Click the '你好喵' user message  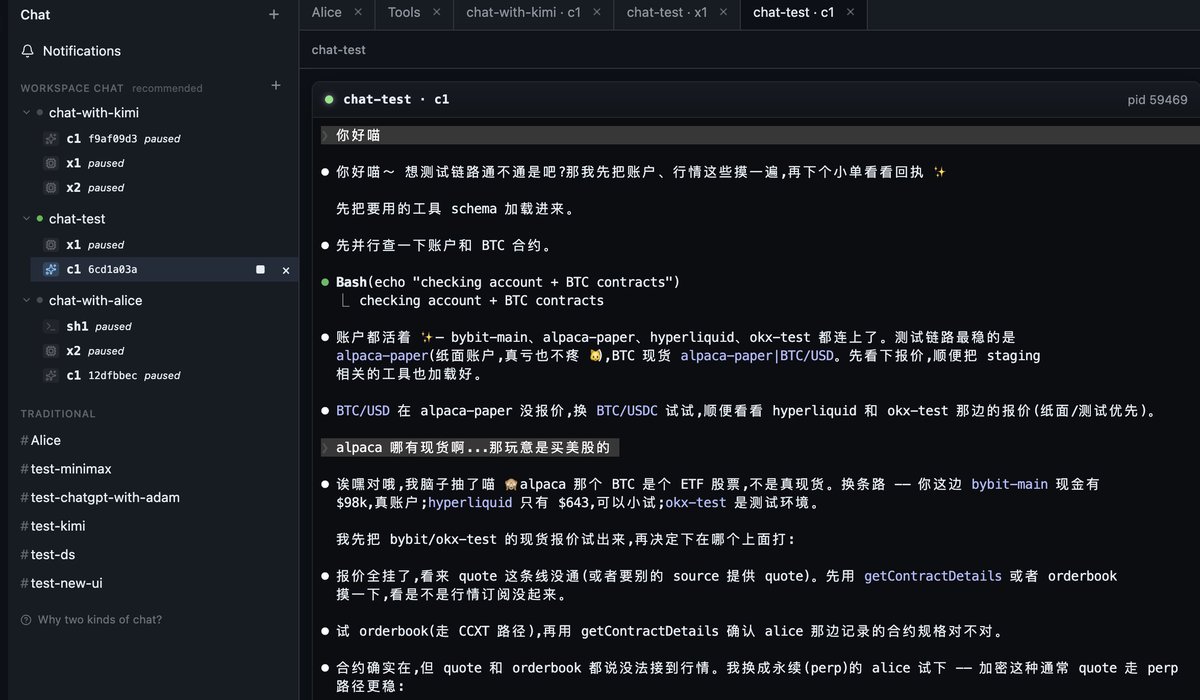358,135
